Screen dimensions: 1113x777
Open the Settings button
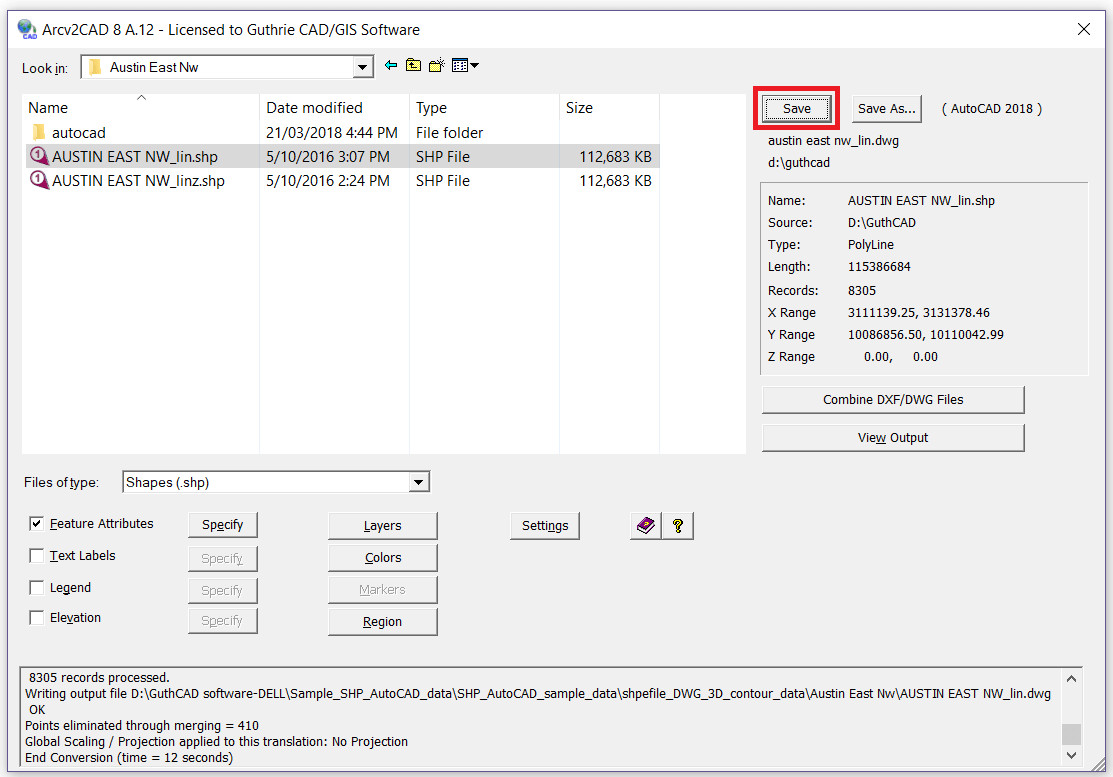point(545,526)
